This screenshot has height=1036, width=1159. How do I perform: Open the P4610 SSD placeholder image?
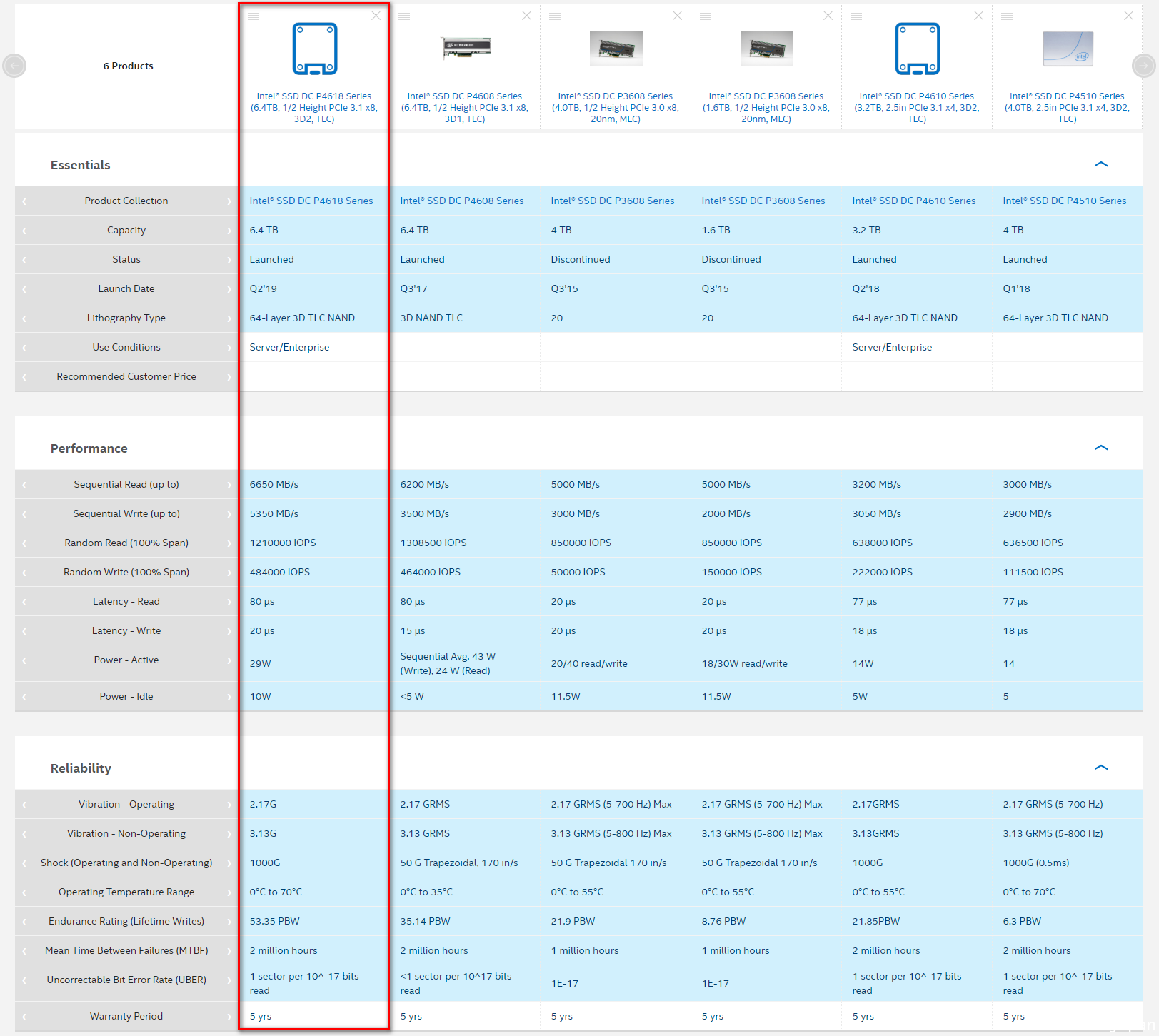point(918,49)
